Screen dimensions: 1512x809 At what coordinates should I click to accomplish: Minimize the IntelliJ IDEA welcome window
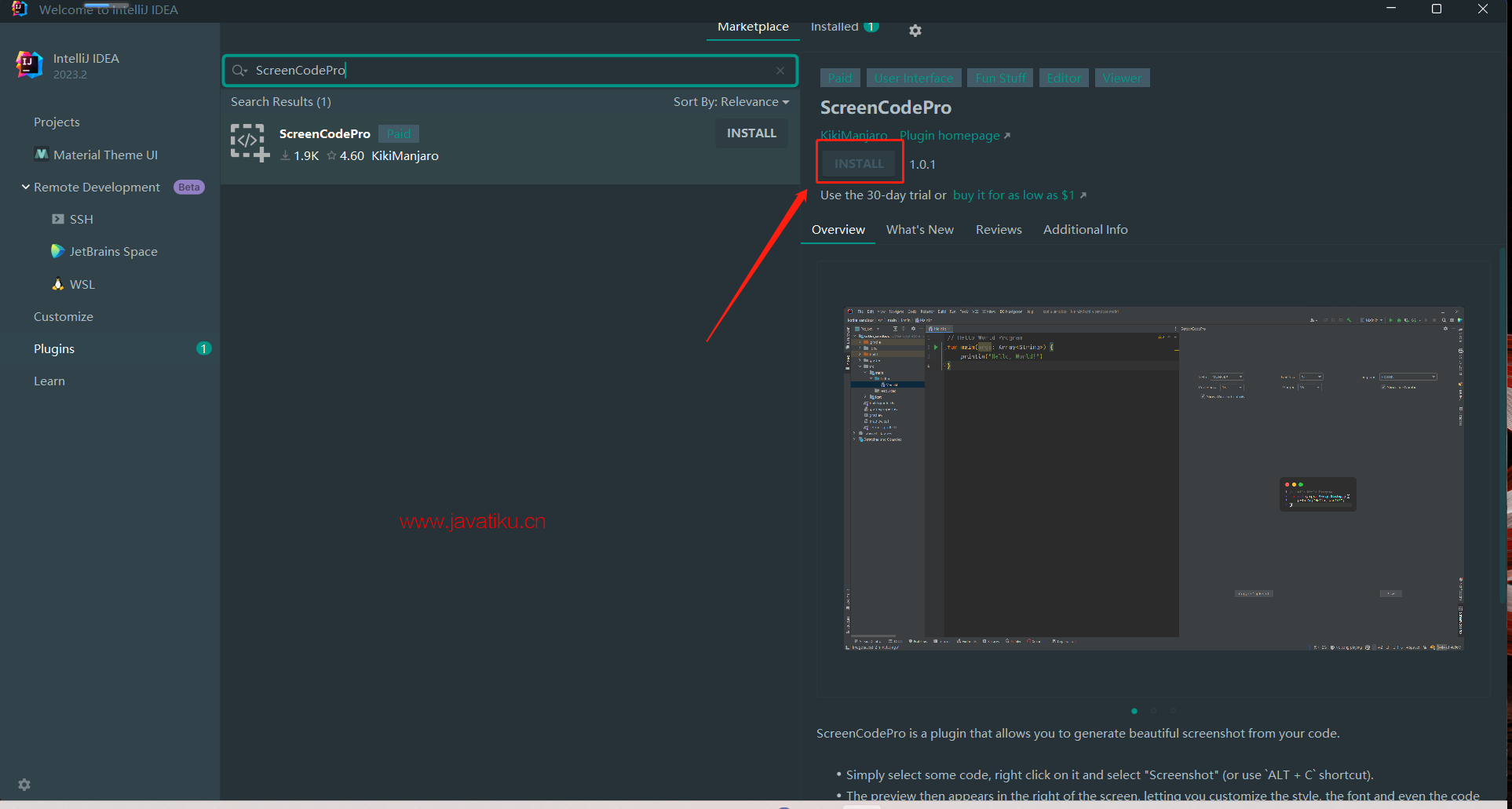(1391, 9)
